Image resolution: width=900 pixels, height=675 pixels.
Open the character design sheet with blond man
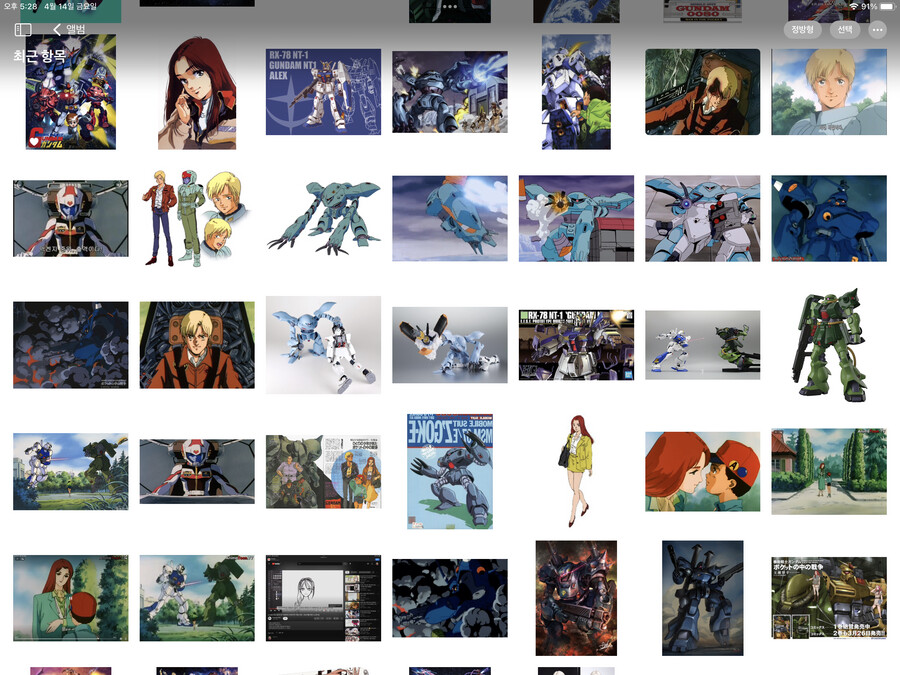(x=197, y=218)
